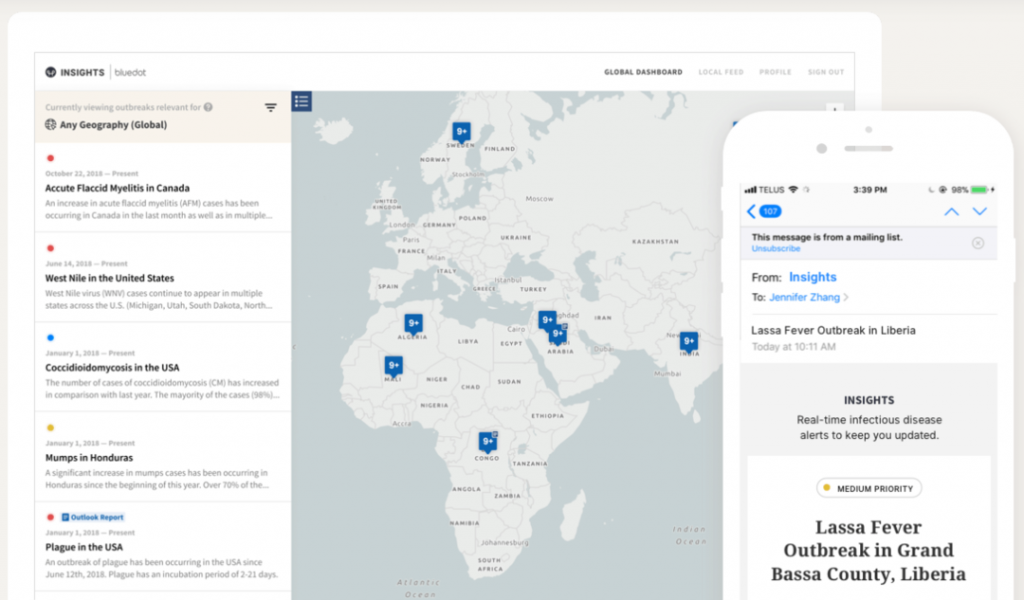
Task: Click Sign Out
Action: pyautogui.click(x=826, y=72)
